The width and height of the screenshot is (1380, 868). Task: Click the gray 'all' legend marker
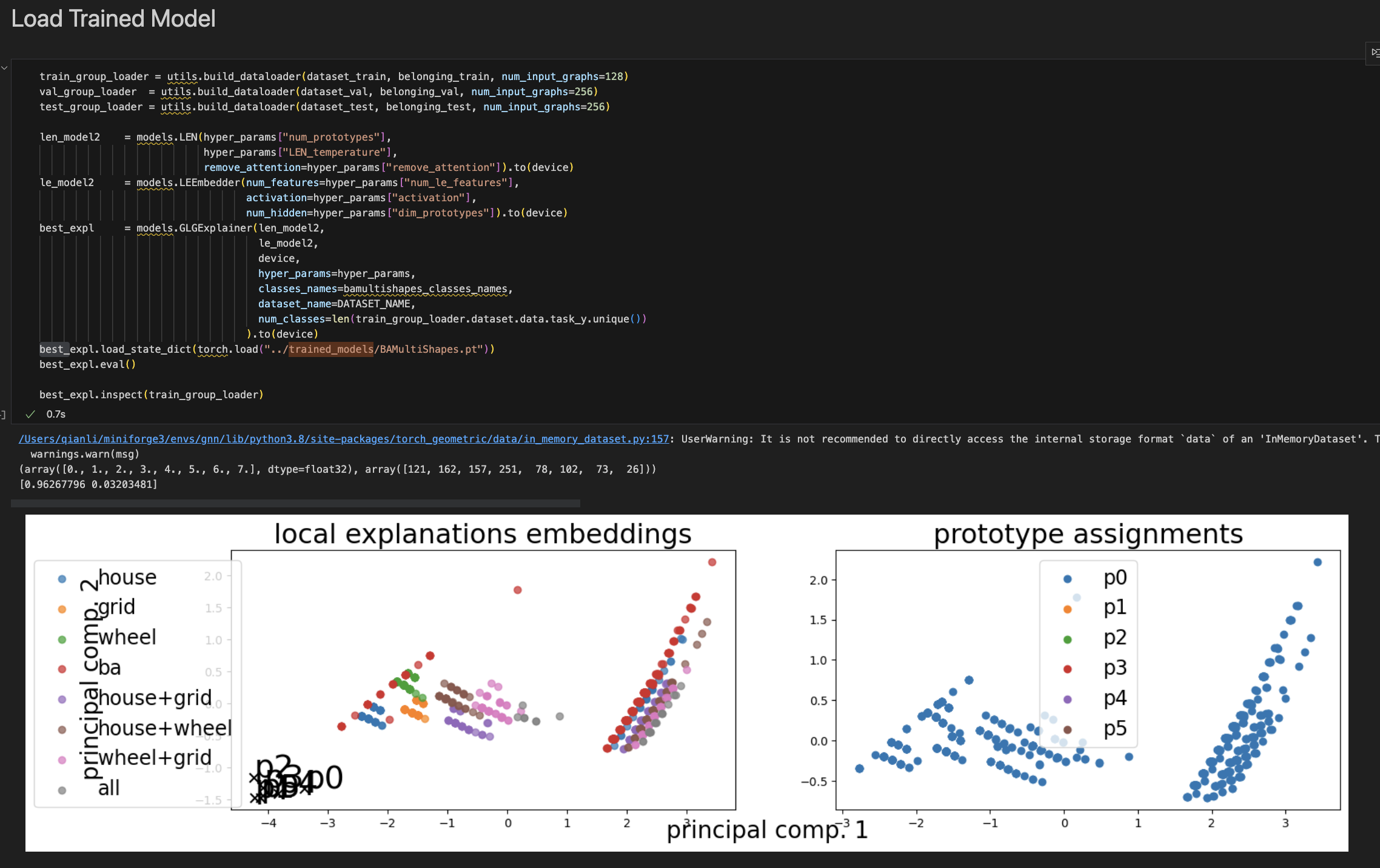pos(62,790)
